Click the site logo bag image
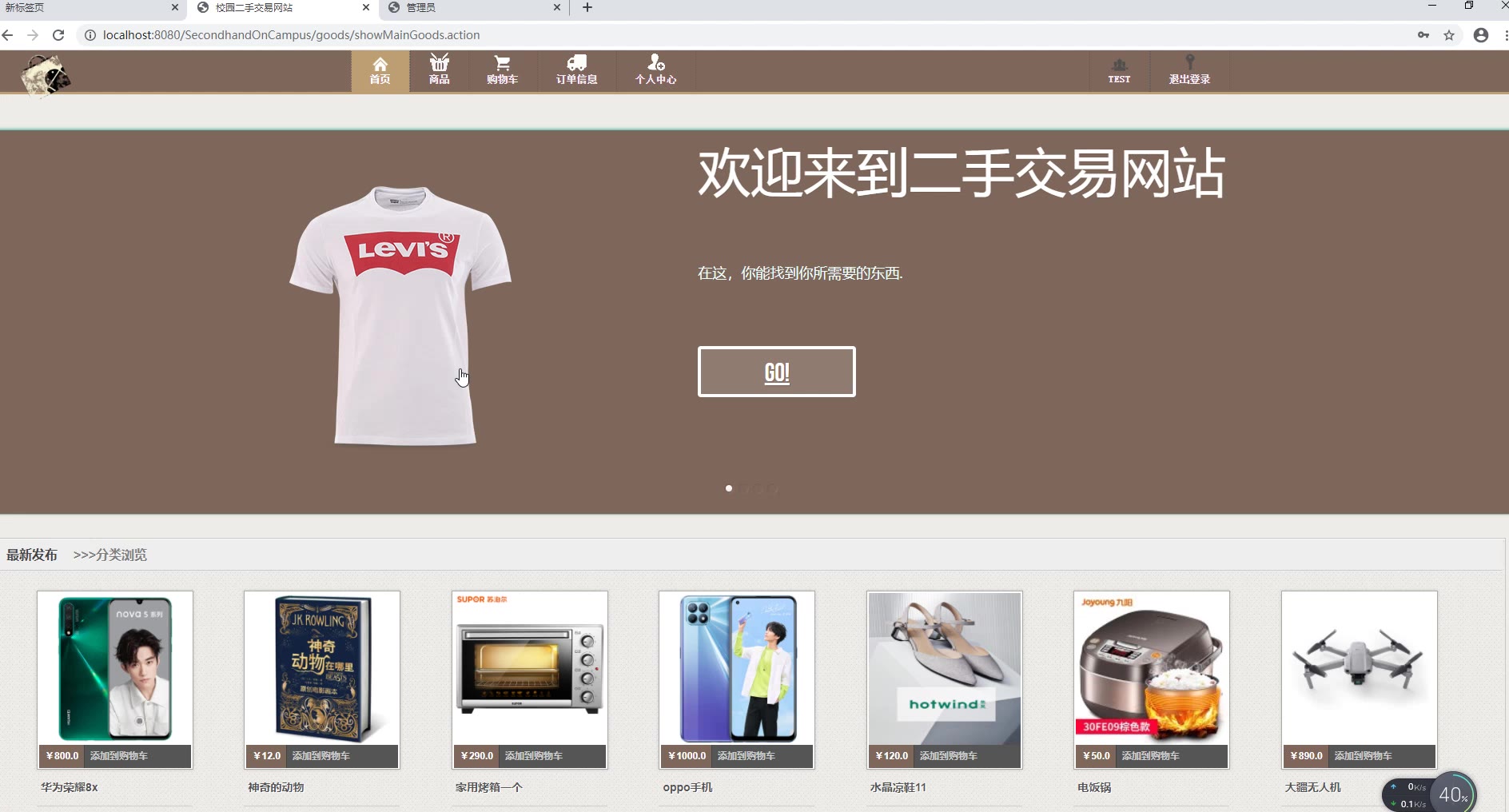Image resolution: width=1509 pixels, height=812 pixels. pyautogui.click(x=46, y=76)
